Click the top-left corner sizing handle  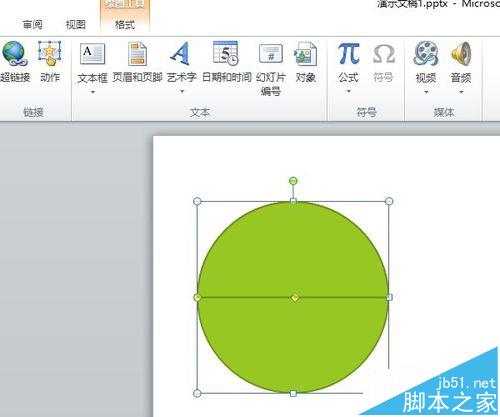pos(197,201)
